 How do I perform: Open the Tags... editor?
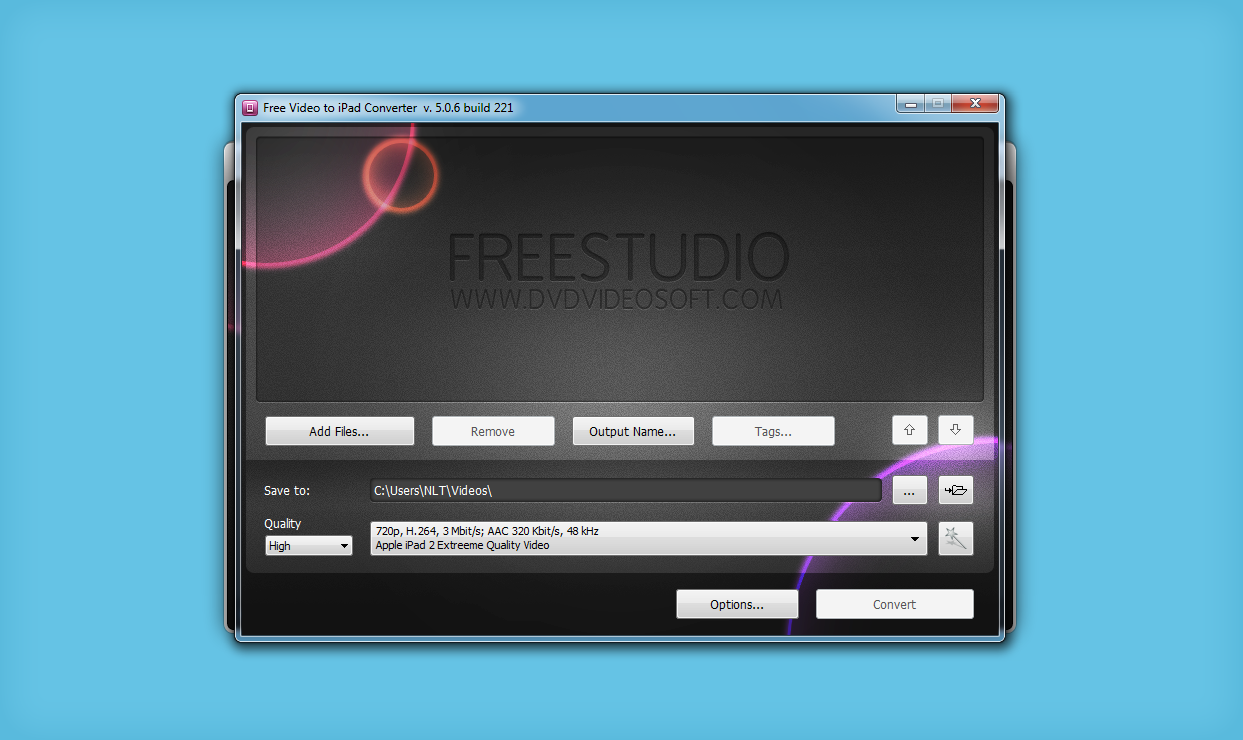[x=773, y=431]
